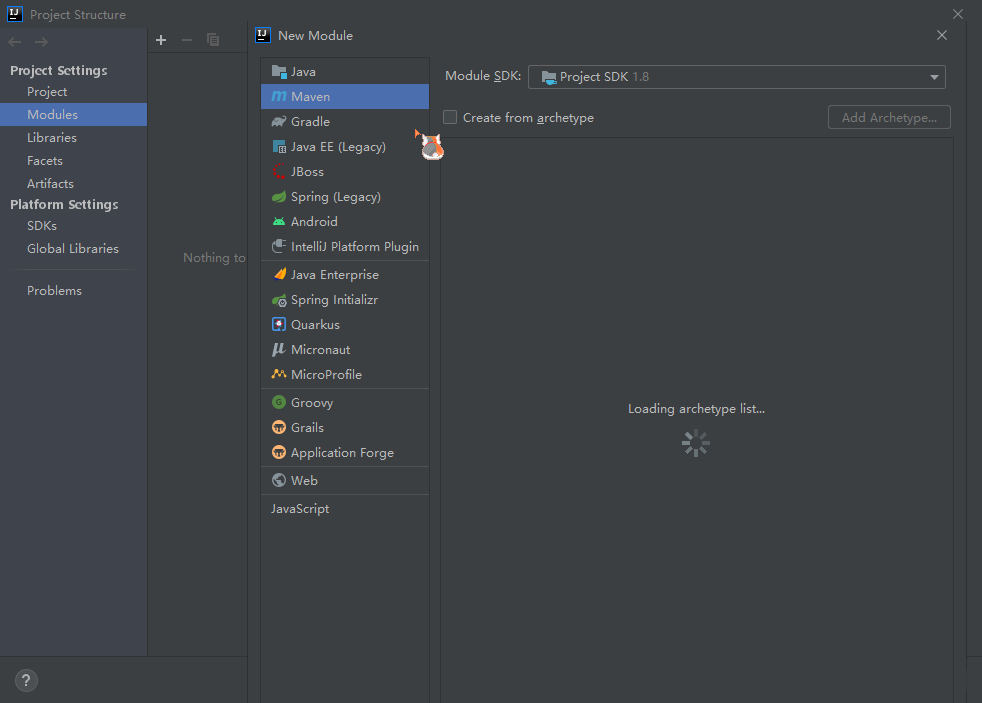Click the Spring (Legacy) leaf icon
The width and height of the screenshot is (982, 703).
coord(279,197)
